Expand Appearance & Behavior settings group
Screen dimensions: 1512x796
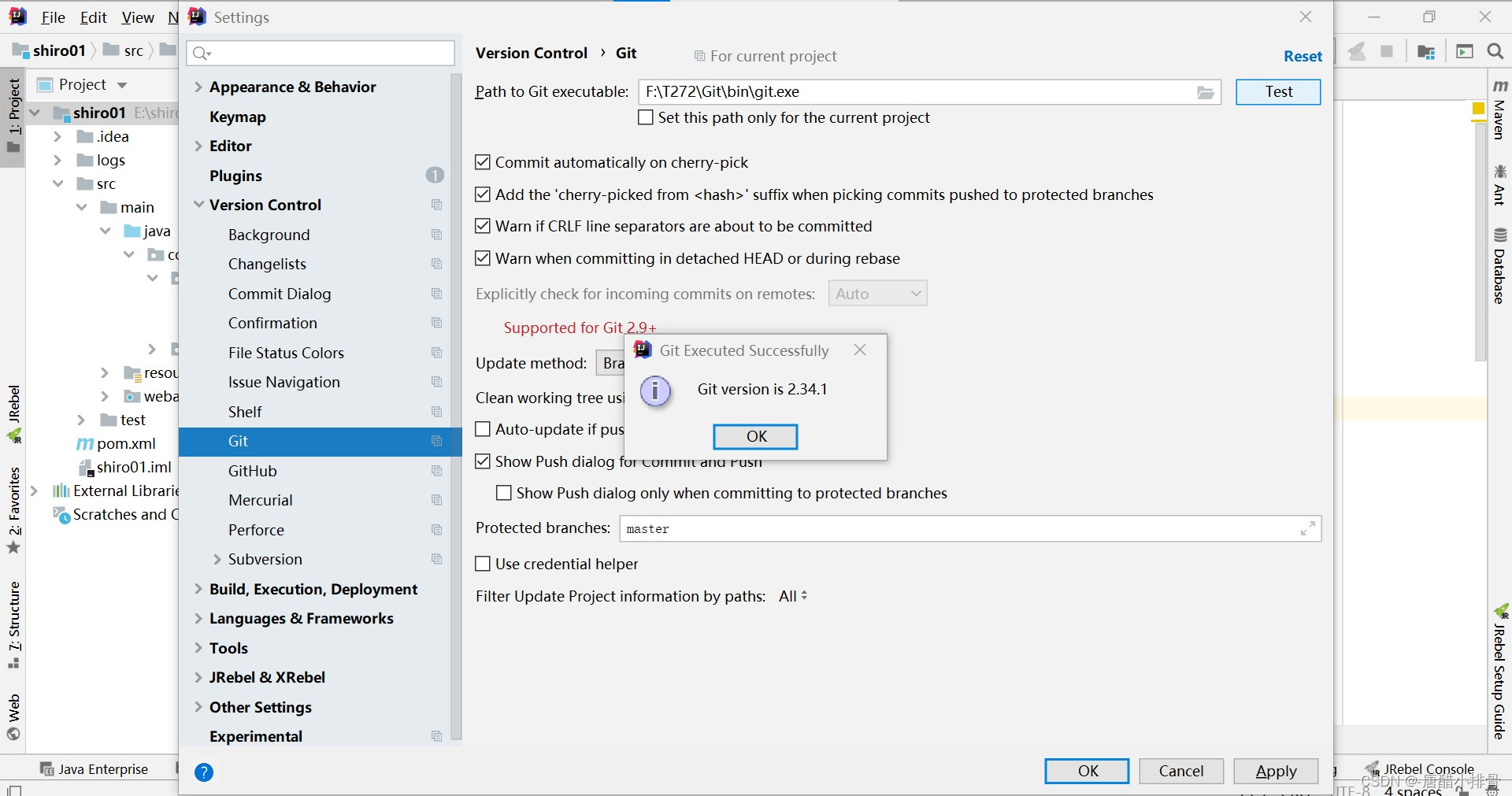click(198, 87)
